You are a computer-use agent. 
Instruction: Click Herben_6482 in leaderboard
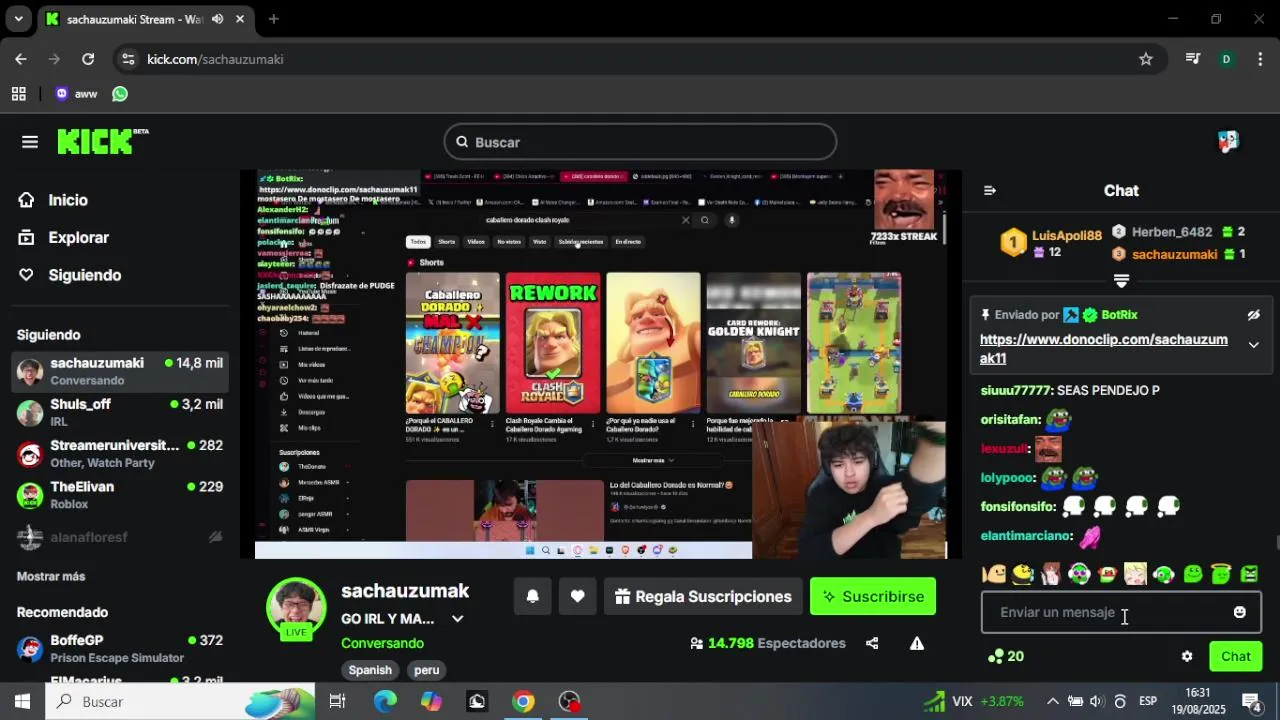point(1171,232)
